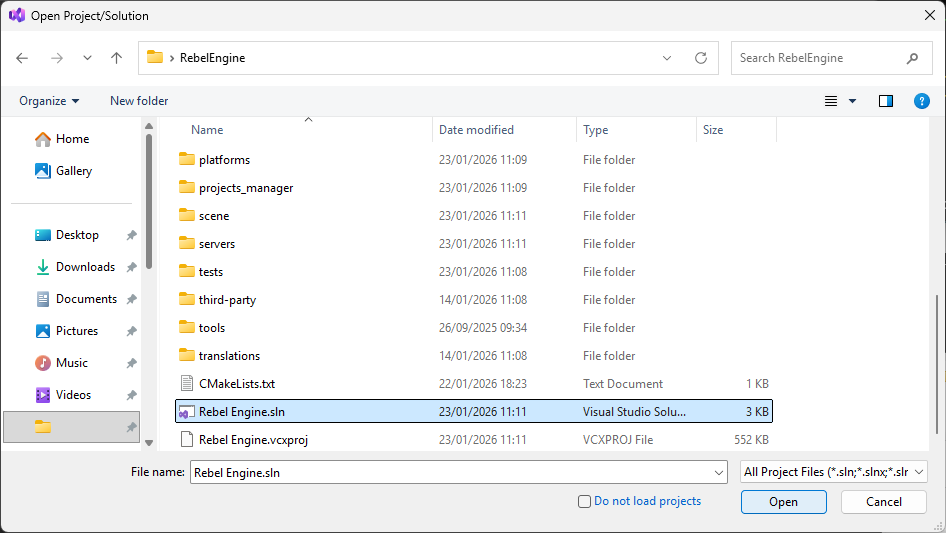Image resolution: width=946 pixels, height=533 pixels.
Task: Expand the address bar history dropdown
Action: point(667,58)
